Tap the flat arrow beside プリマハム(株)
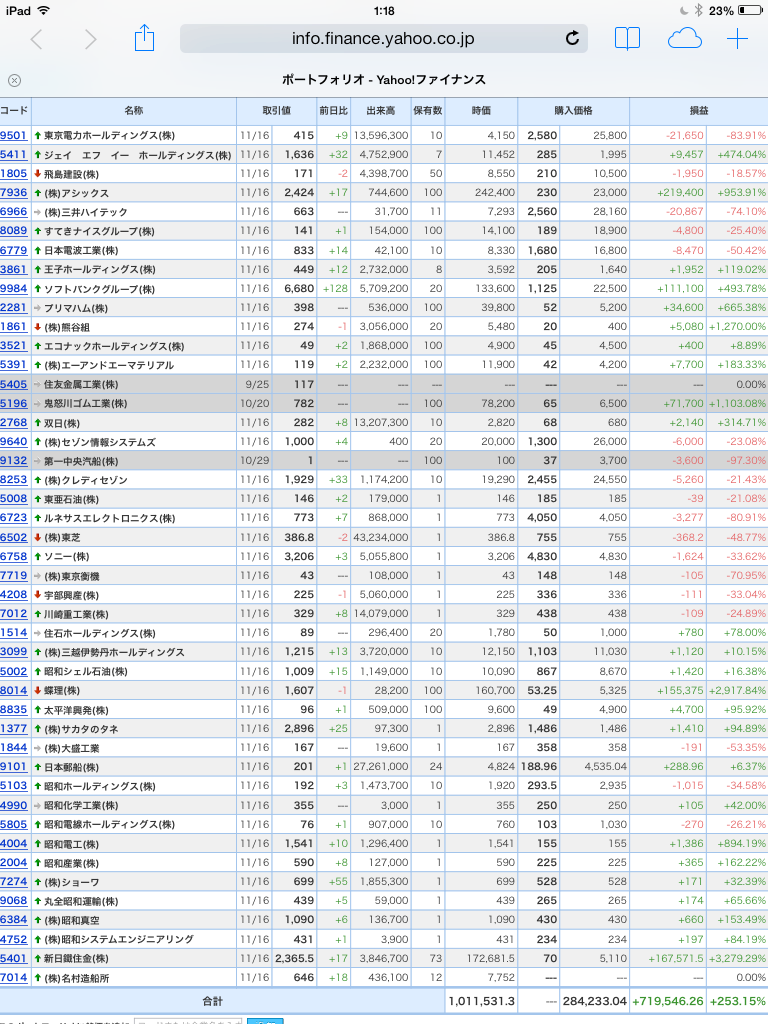 pos(38,308)
